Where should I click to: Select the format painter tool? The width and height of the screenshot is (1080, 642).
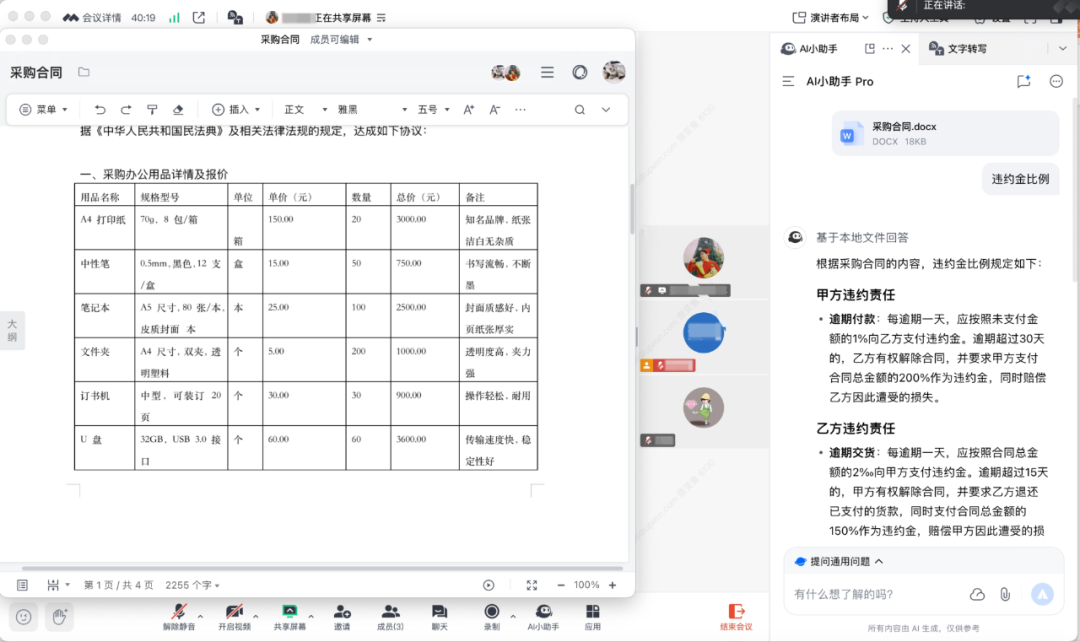coord(152,110)
